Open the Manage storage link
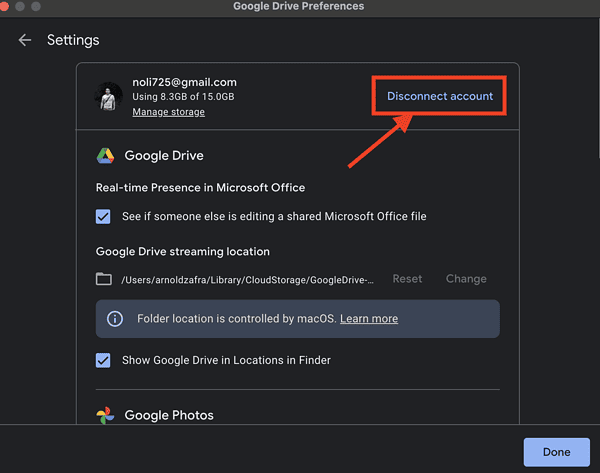Viewport: 600px width, 473px height. [x=168, y=112]
